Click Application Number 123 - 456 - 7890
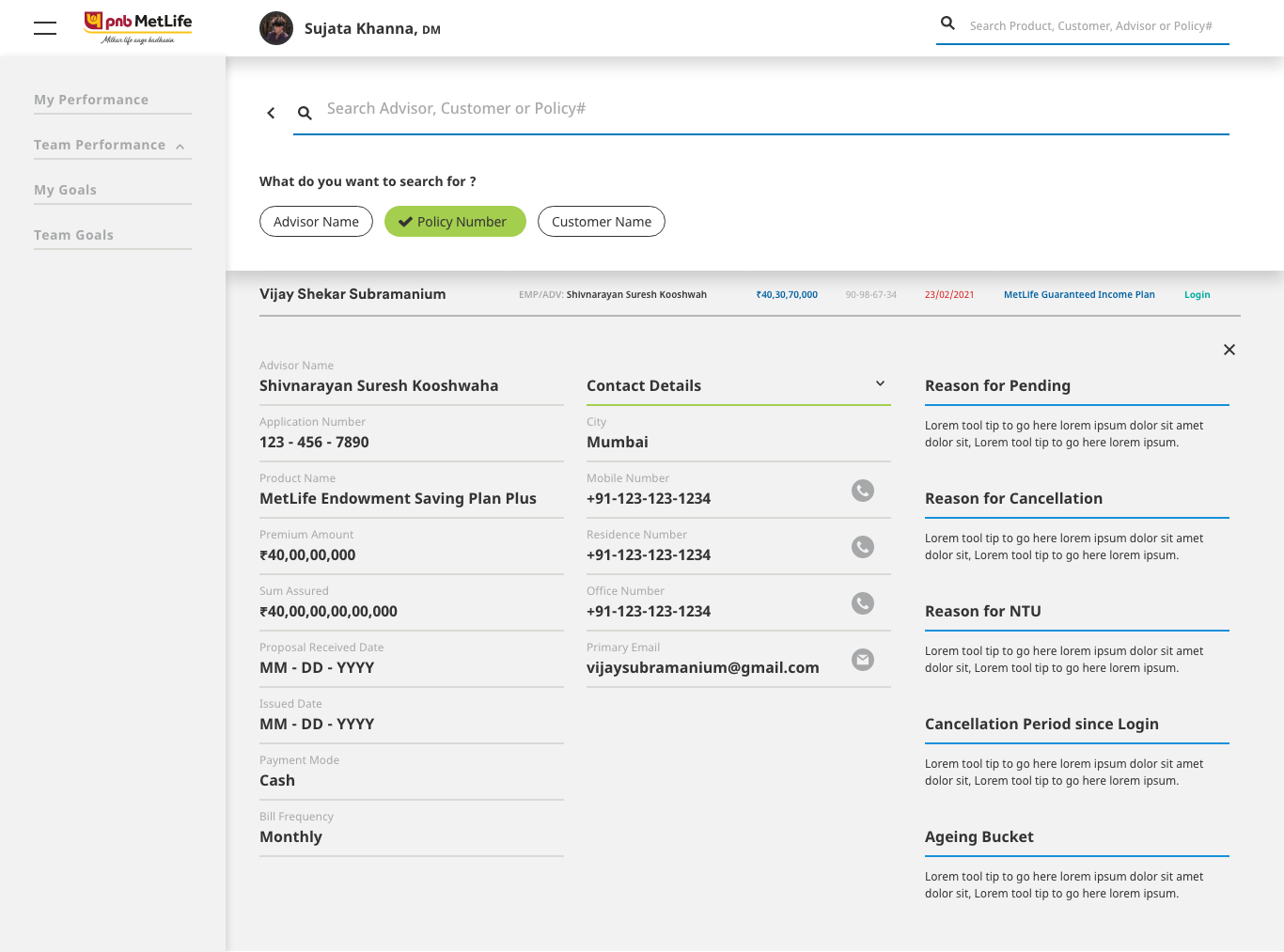1284x952 pixels. coord(314,443)
